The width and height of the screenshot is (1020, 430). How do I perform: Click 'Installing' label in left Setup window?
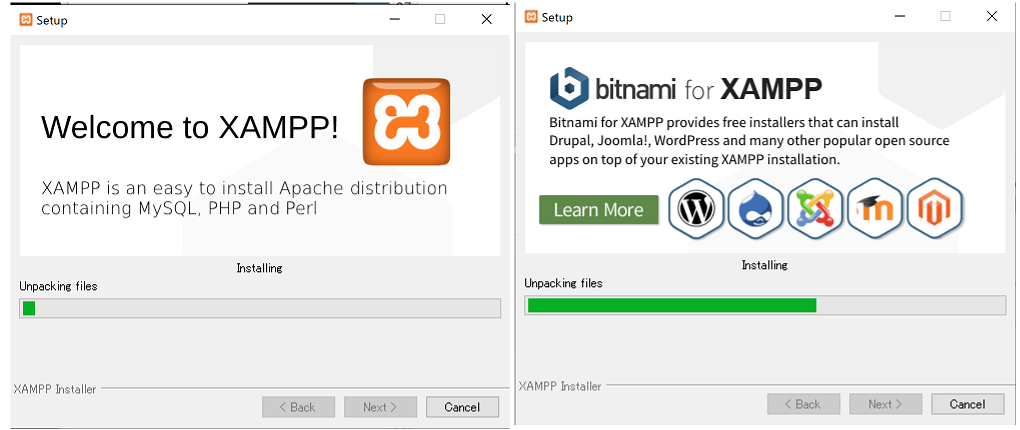260,268
